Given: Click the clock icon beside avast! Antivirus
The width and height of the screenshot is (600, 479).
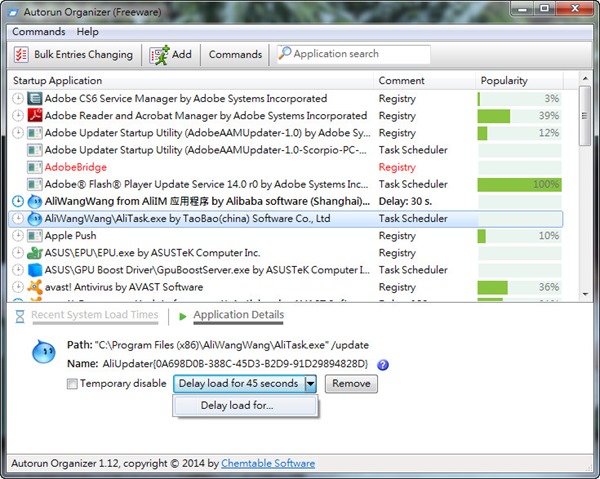Looking at the screenshot, I should (x=18, y=287).
